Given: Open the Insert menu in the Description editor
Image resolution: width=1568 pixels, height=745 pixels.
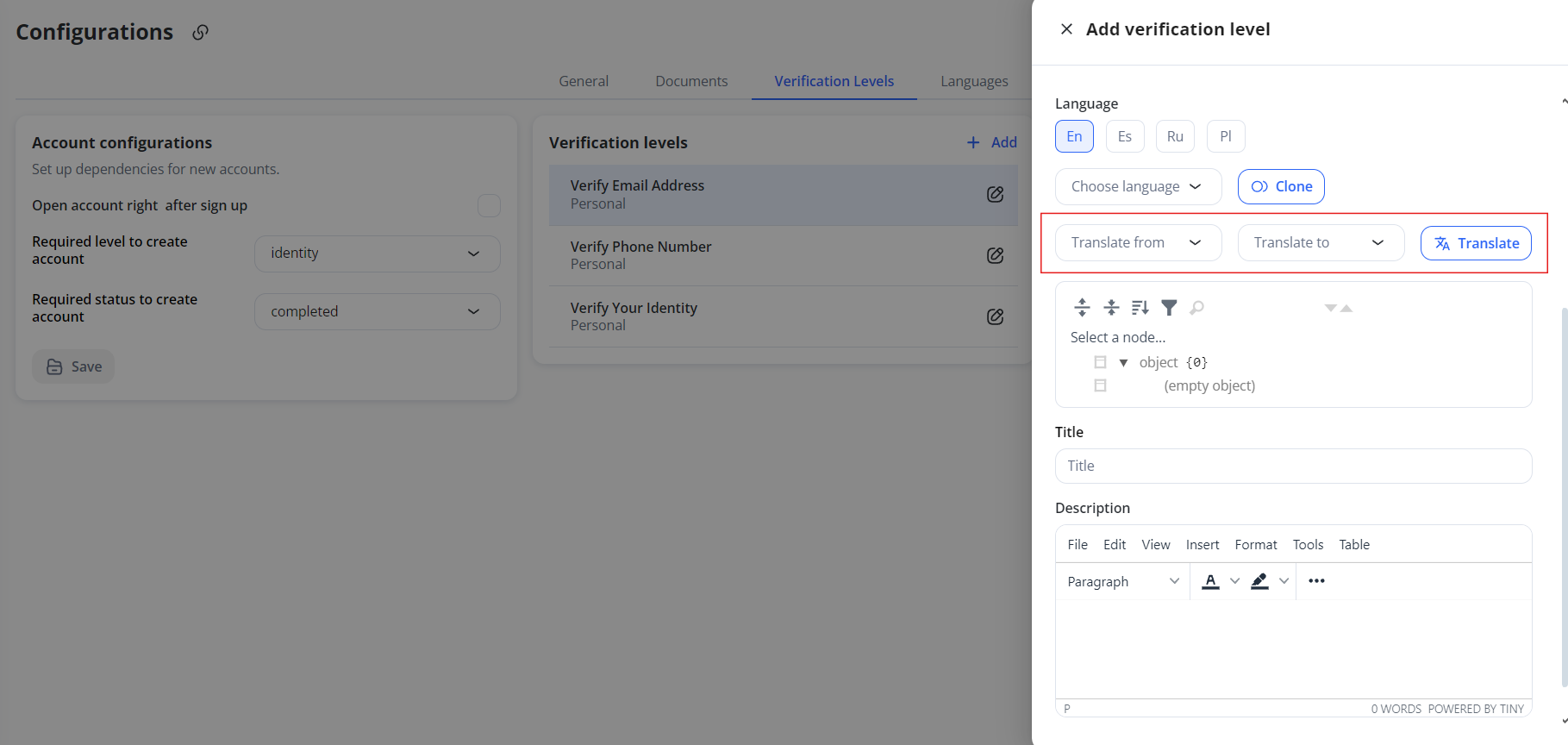Looking at the screenshot, I should pyautogui.click(x=1203, y=544).
